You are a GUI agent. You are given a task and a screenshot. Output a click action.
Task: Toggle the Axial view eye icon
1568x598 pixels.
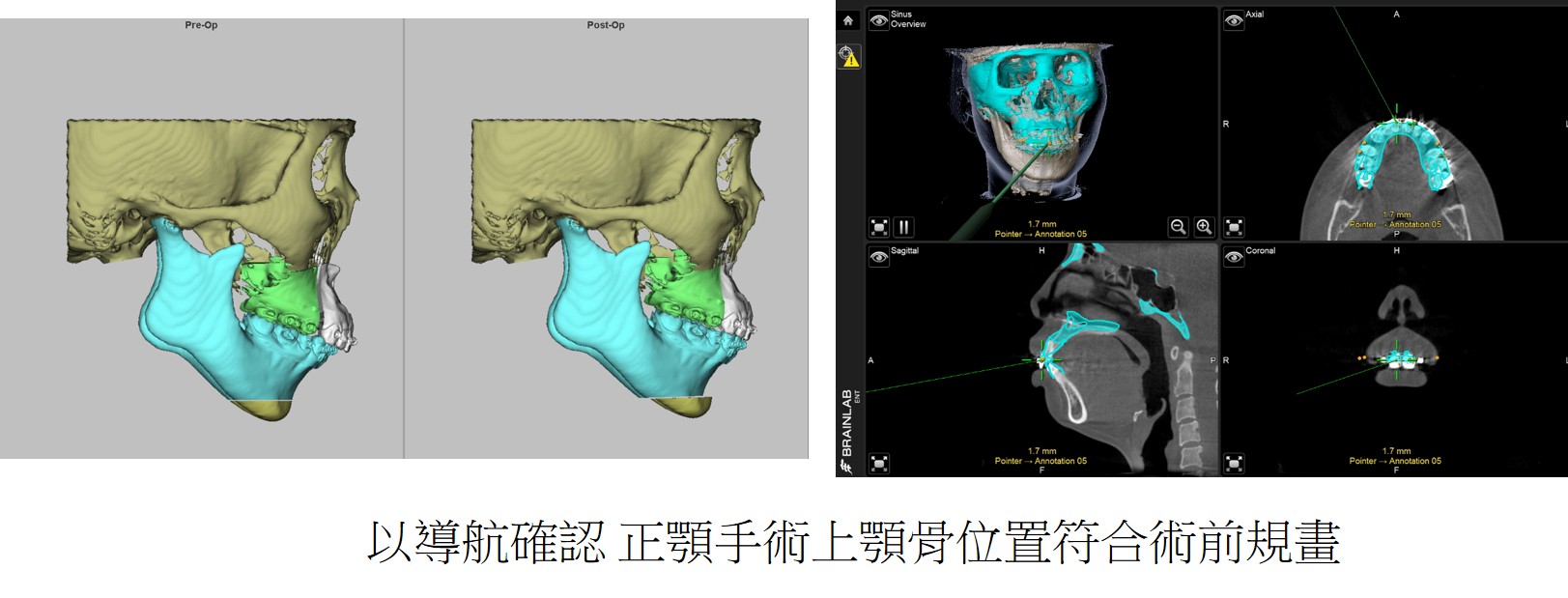coord(1234,20)
